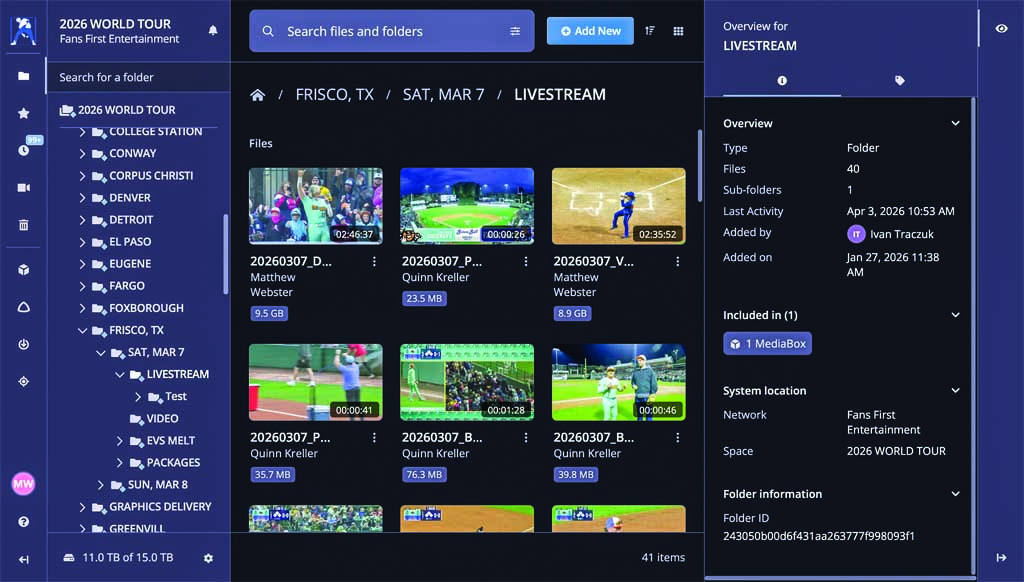
Task: Open the help question mark icon
Action: (24, 521)
